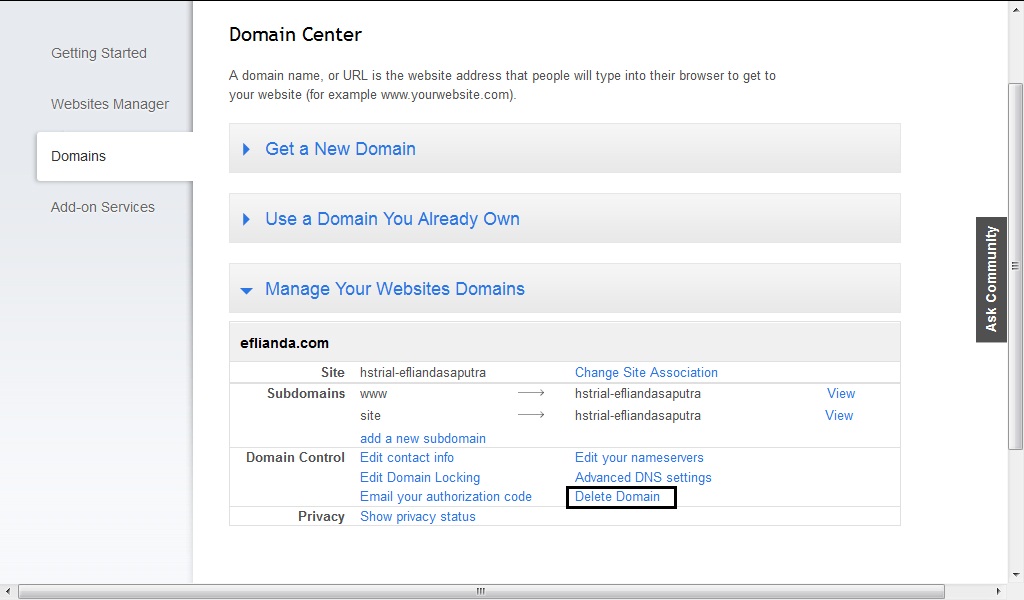Click Delete Domain for eflianda.com

[619, 496]
